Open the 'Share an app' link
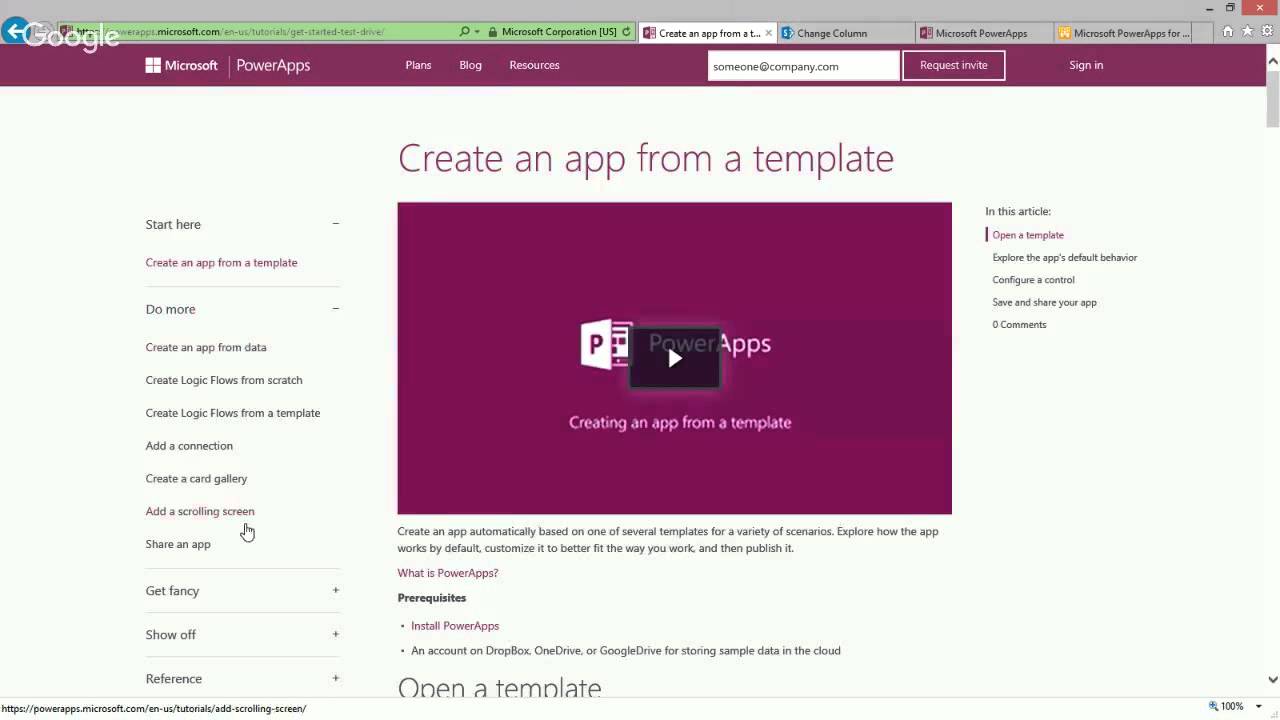The height and width of the screenshot is (720, 1280). pos(178,544)
